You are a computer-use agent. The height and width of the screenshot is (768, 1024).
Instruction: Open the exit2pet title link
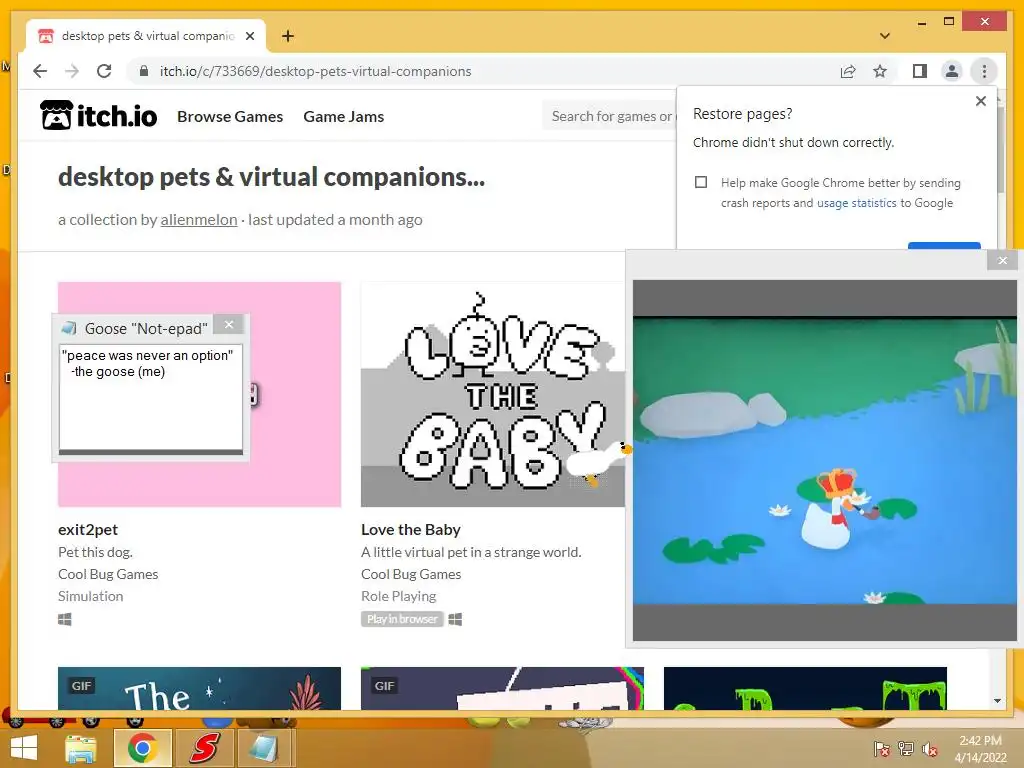click(88, 530)
